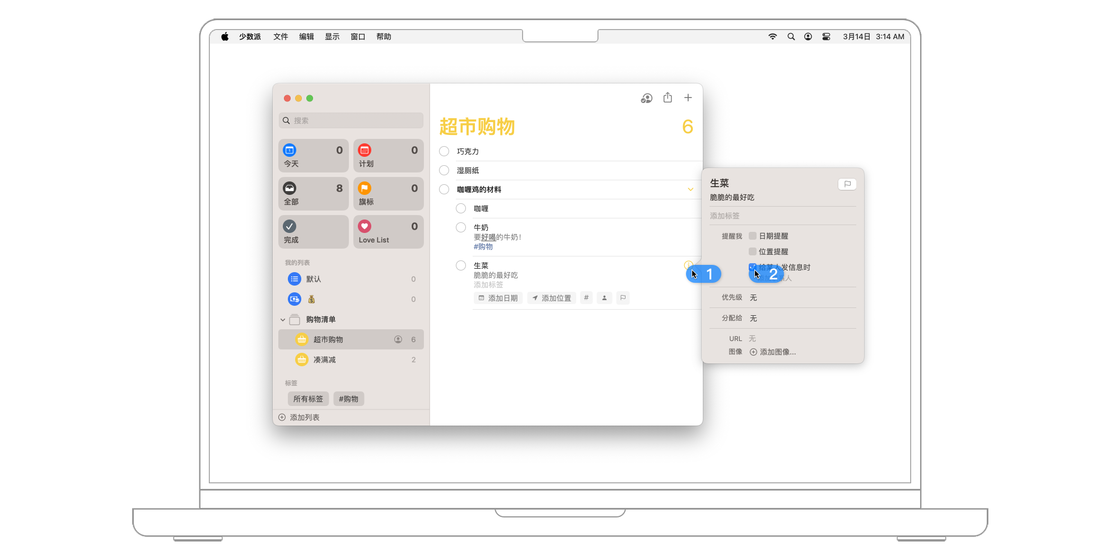The image size is (1120, 560).
Task: Toggle the flag button in details popover
Action: pyautogui.click(x=847, y=184)
